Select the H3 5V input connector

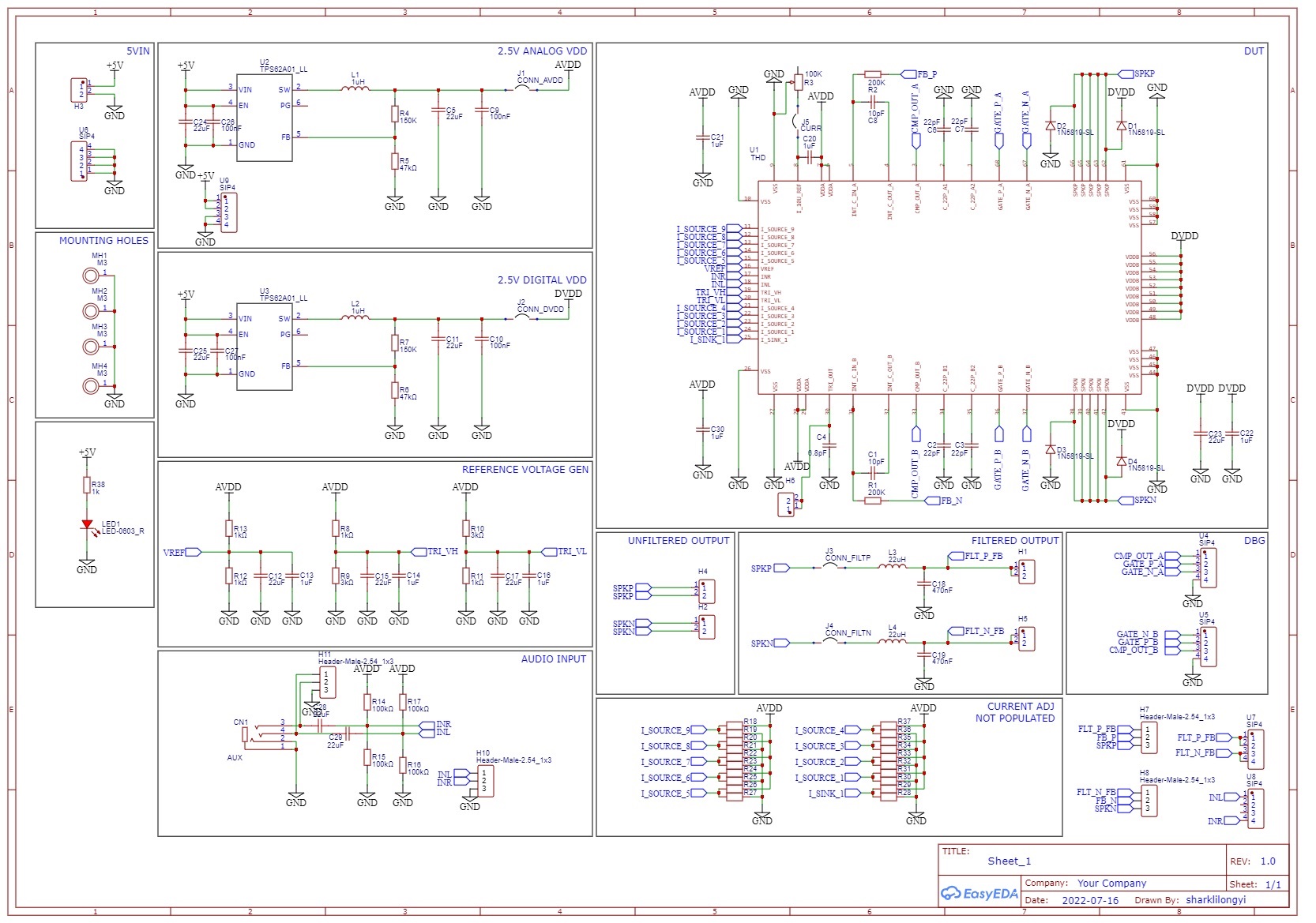[x=79, y=90]
